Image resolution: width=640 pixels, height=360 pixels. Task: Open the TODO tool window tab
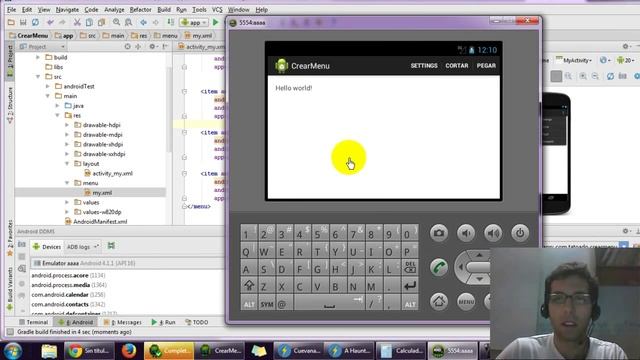pyautogui.click(x=197, y=322)
